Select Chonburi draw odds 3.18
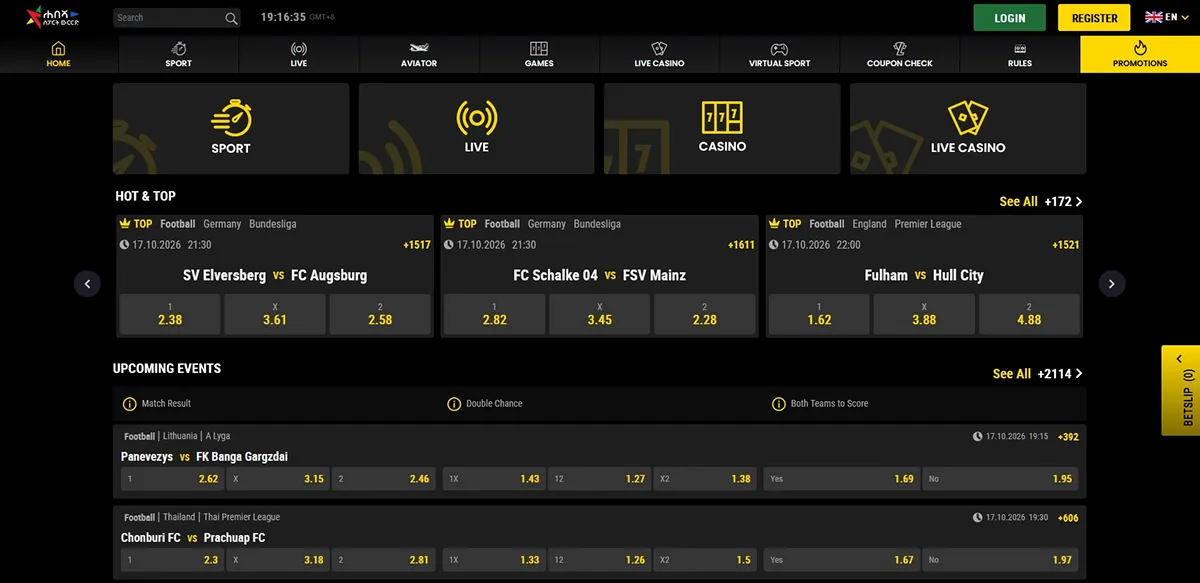The width and height of the screenshot is (1200, 583). [x=278, y=560]
